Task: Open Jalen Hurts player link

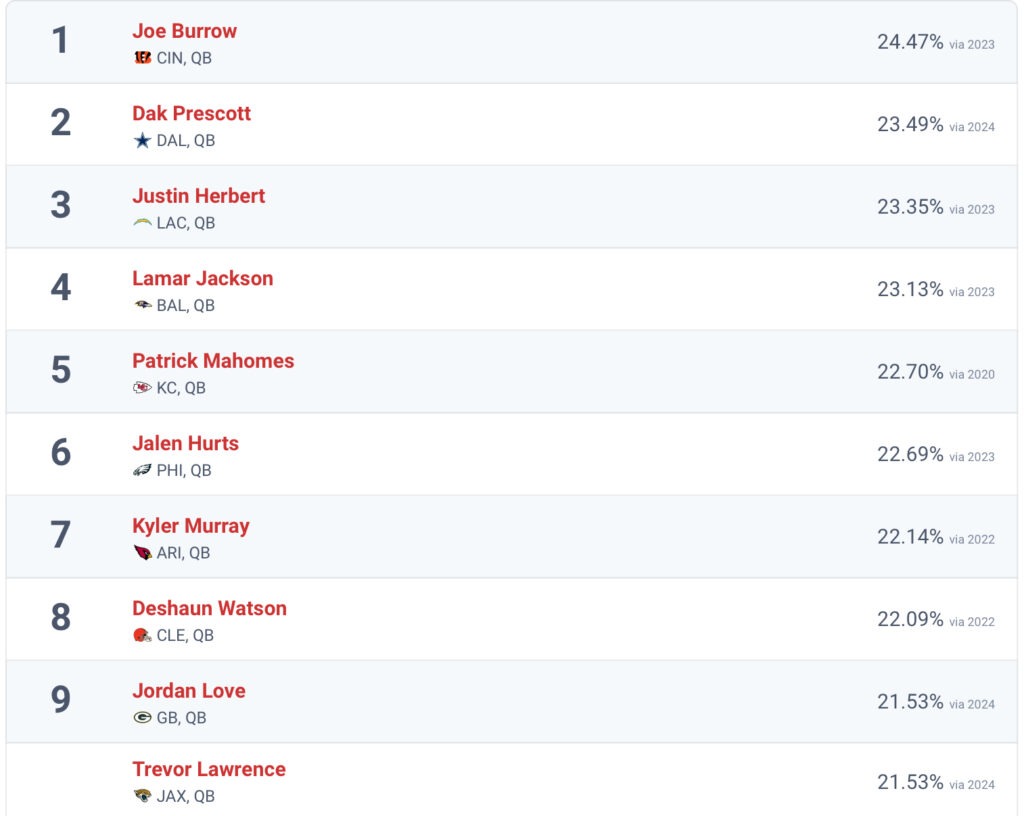Action: [185, 443]
